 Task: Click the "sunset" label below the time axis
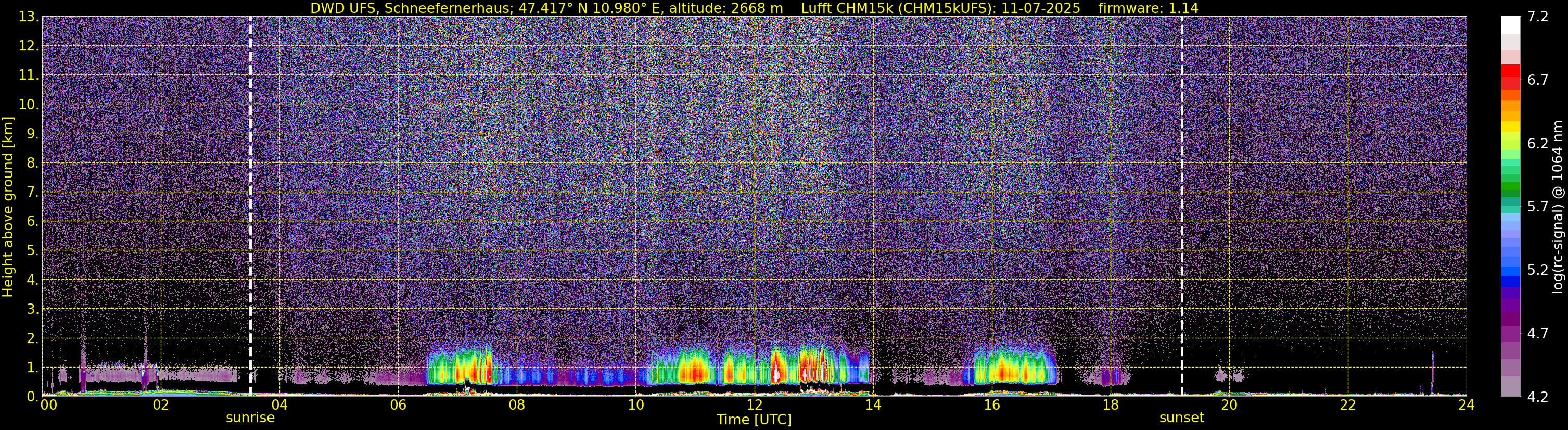(x=1181, y=418)
